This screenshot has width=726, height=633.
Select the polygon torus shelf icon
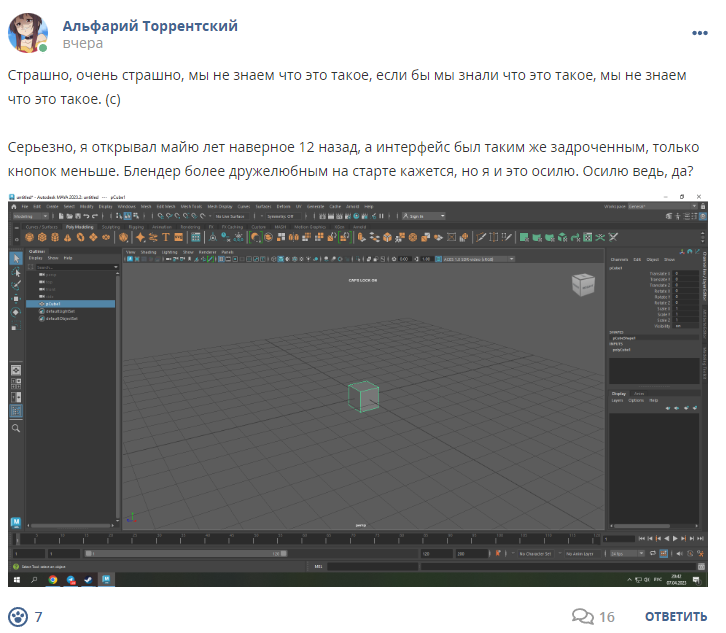coord(81,238)
